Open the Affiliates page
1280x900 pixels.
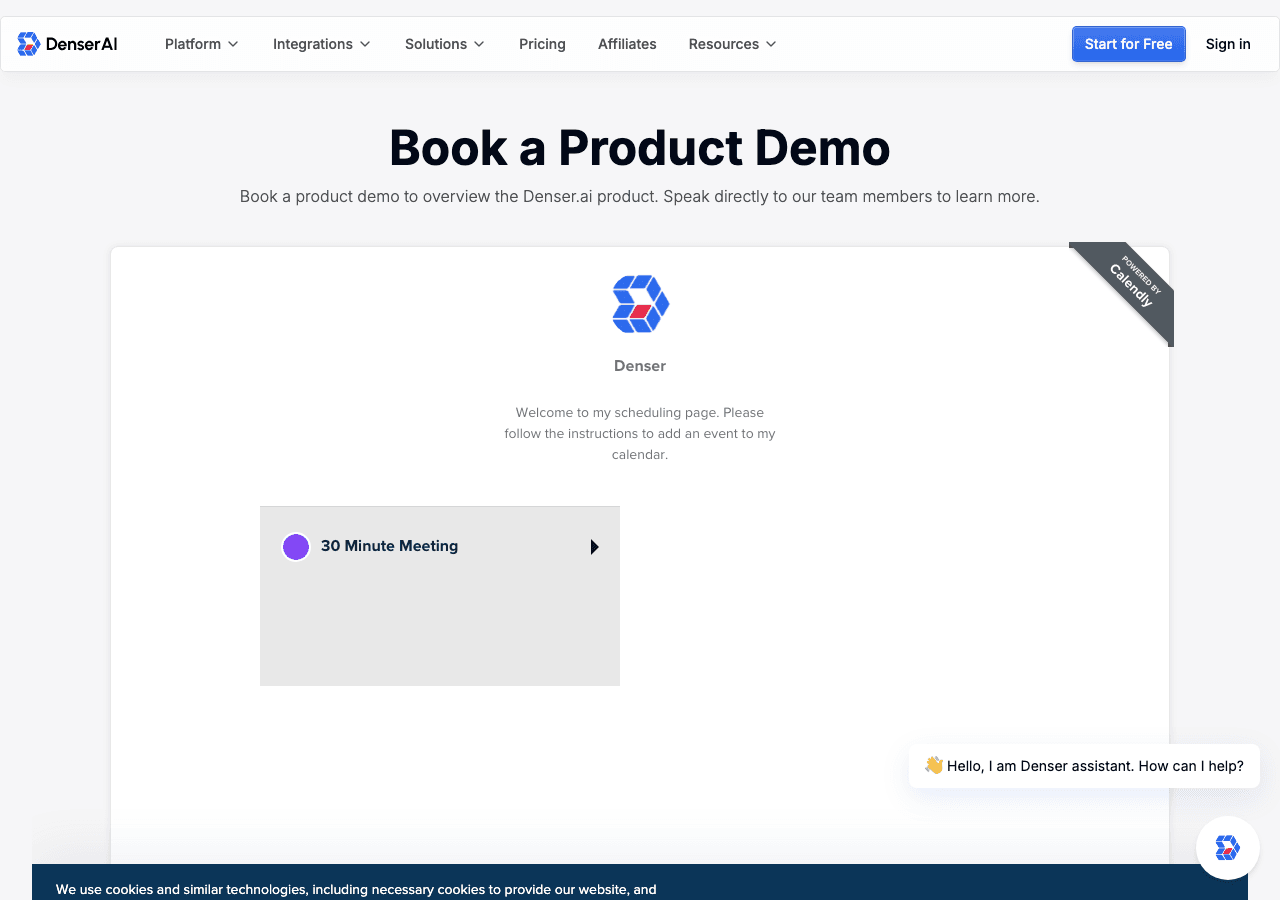pos(627,44)
